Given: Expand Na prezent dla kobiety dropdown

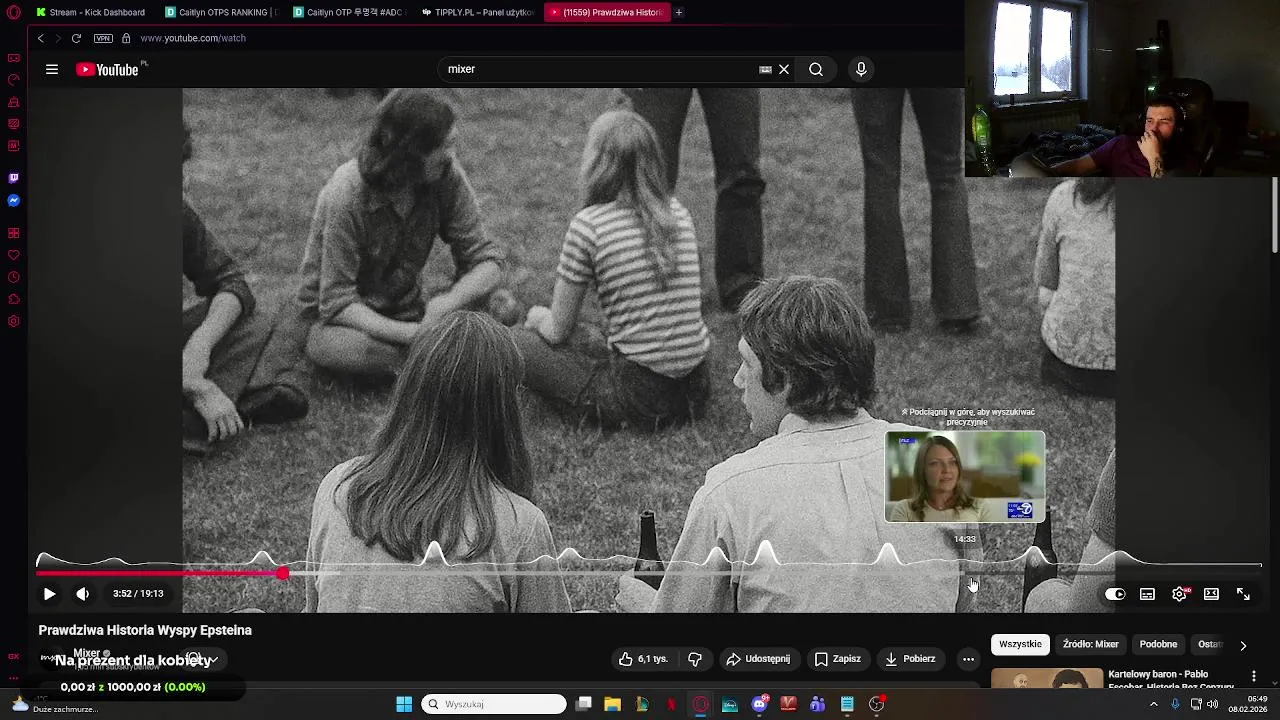Looking at the screenshot, I should 213,660.
